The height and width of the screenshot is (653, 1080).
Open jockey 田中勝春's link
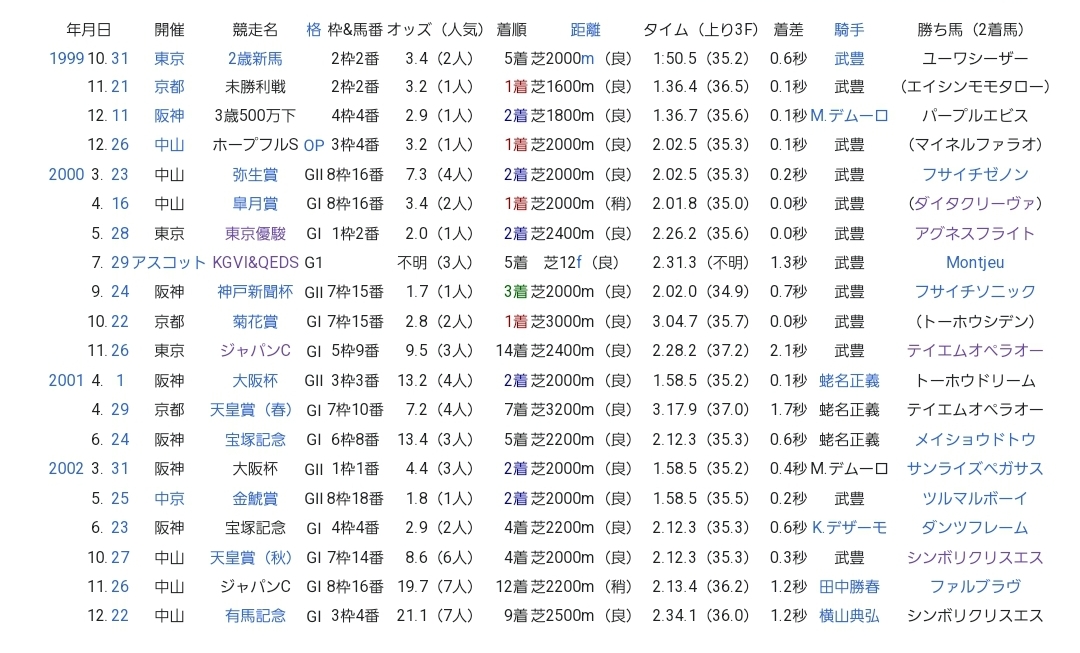coord(849,587)
